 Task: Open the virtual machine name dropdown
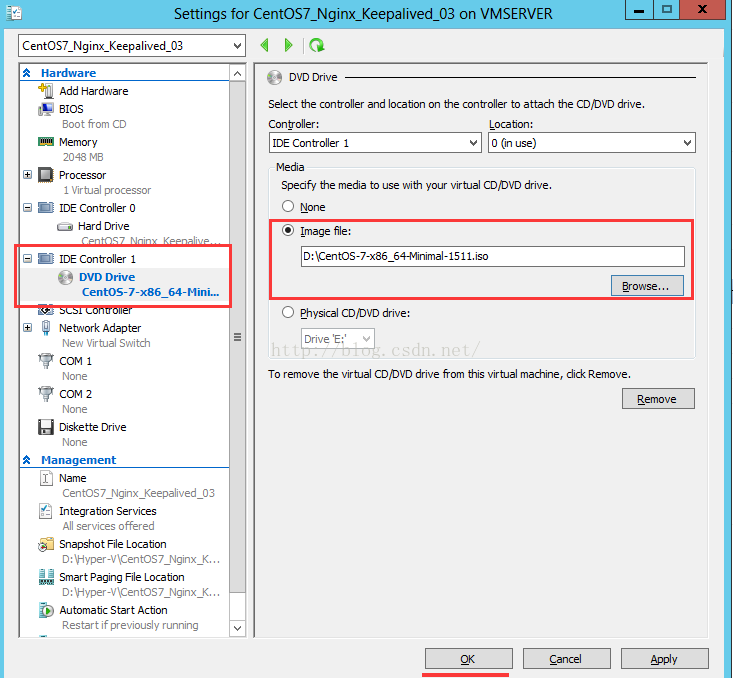237,46
